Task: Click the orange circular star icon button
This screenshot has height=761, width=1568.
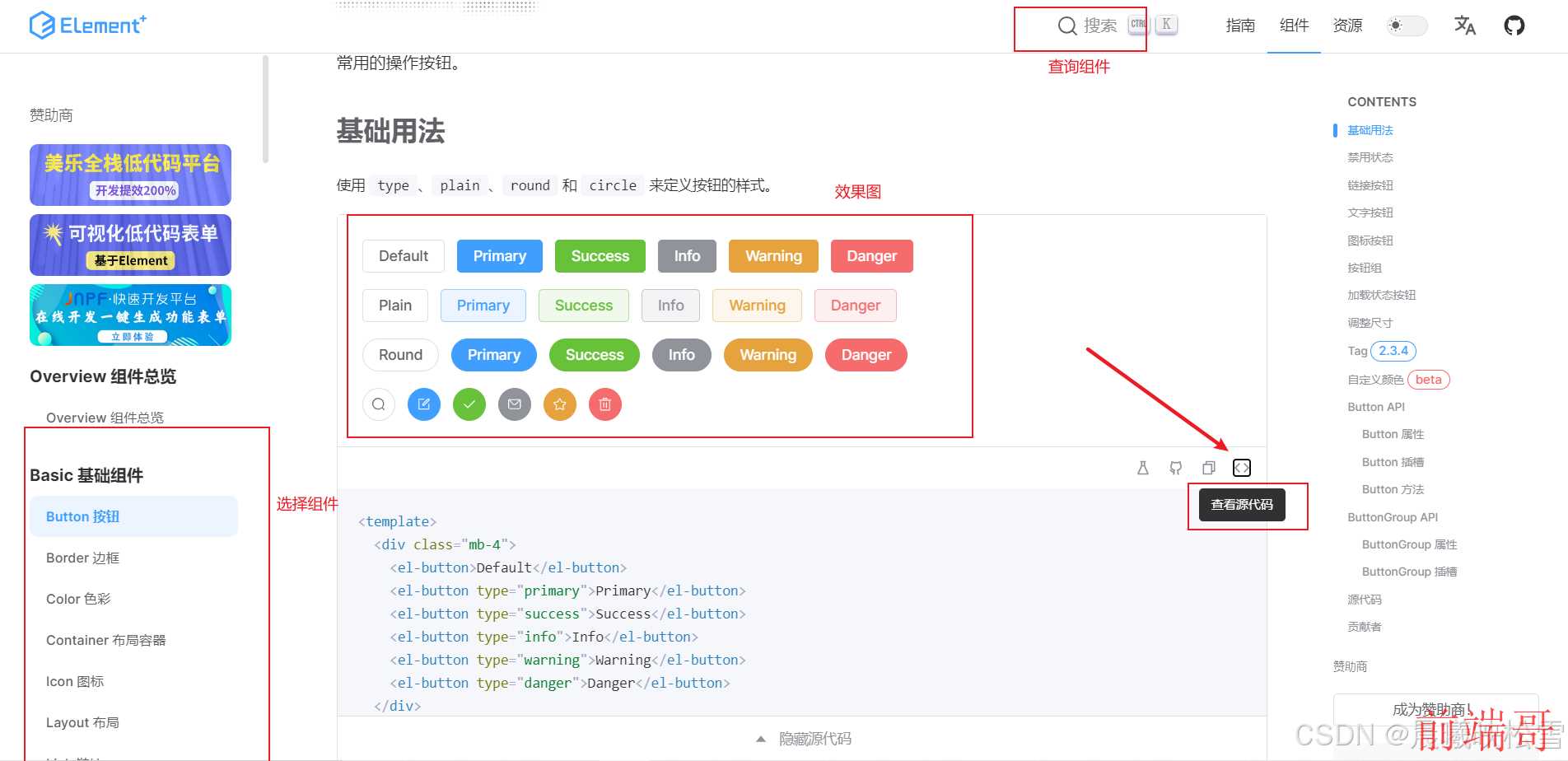Action: pos(560,404)
